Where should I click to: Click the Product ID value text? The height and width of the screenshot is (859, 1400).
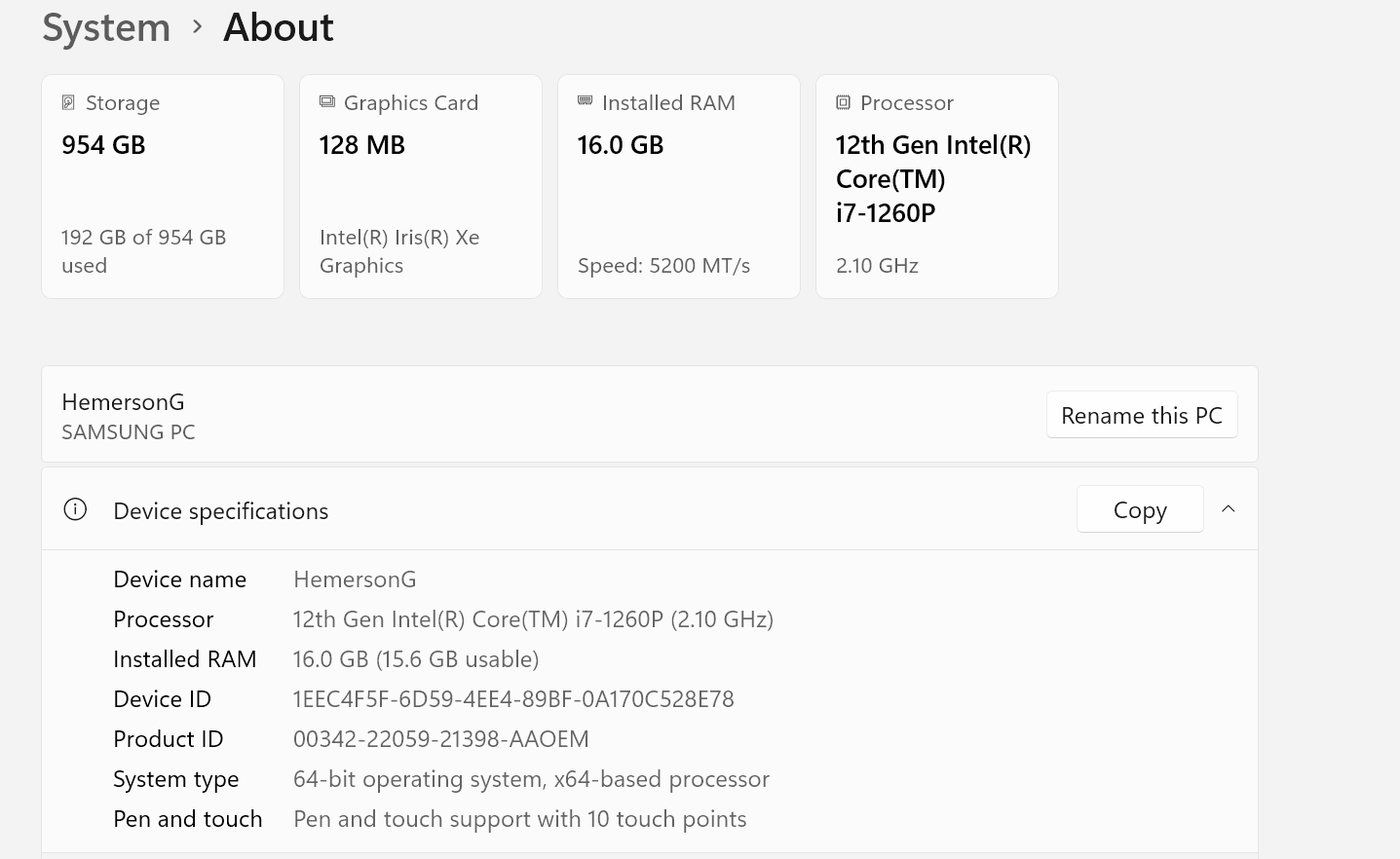(440, 739)
